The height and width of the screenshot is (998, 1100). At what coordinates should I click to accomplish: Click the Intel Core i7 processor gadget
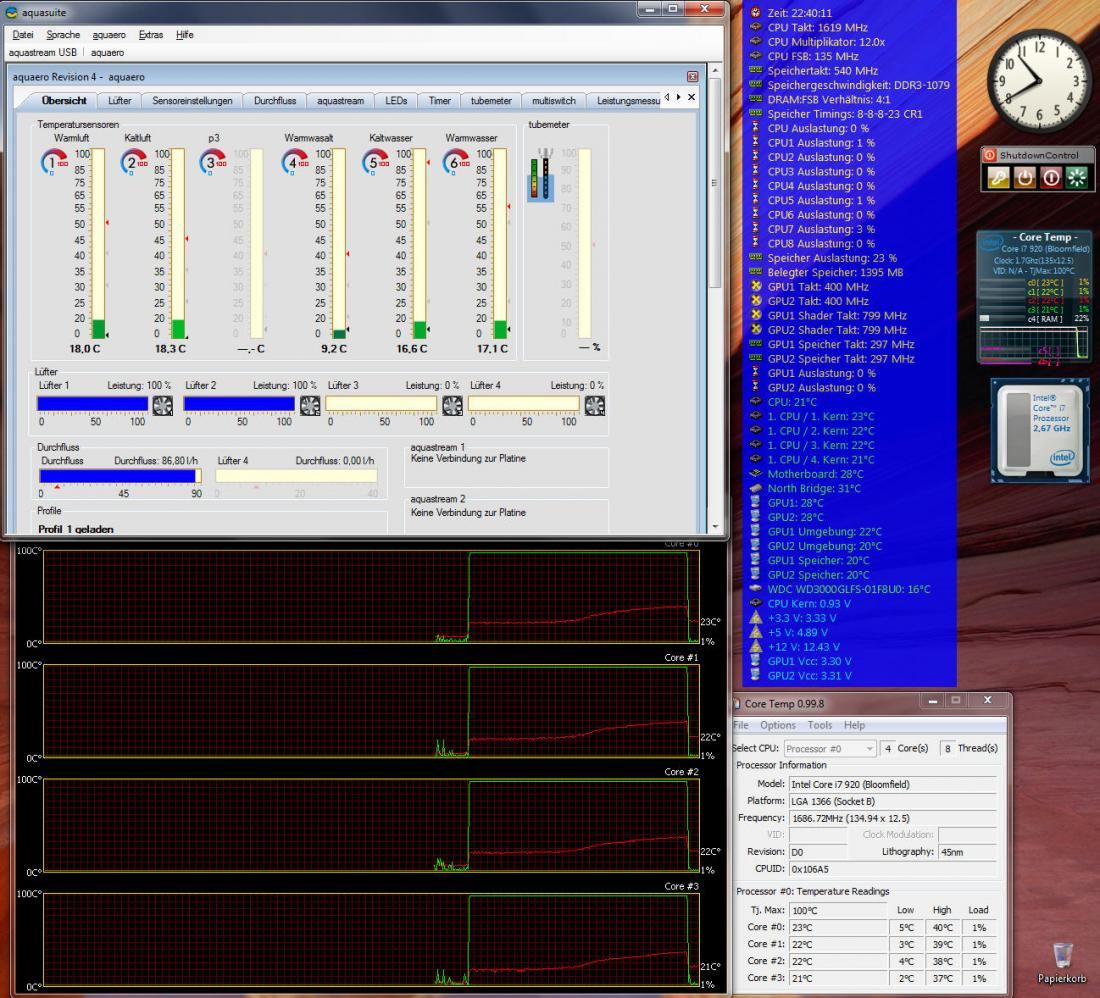(x=1040, y=431)
